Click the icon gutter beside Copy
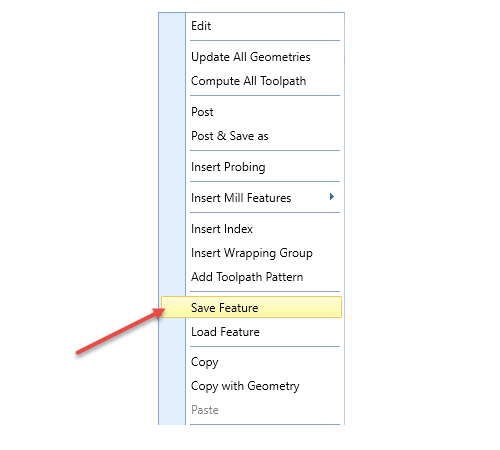Screen dimensions: 500x450 [172, 362]
